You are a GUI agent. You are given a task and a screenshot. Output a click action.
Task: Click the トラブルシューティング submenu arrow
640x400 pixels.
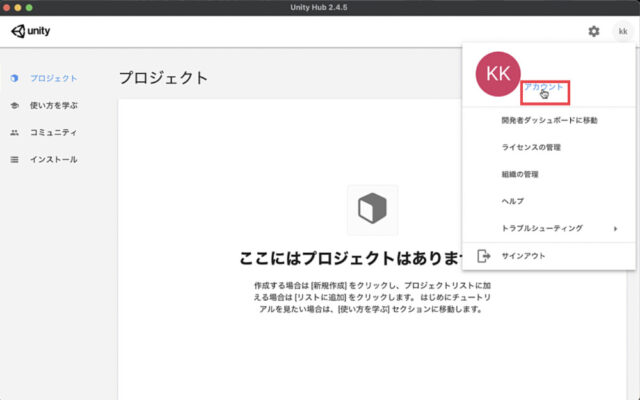pyautogui.click(x=616, y=229)
